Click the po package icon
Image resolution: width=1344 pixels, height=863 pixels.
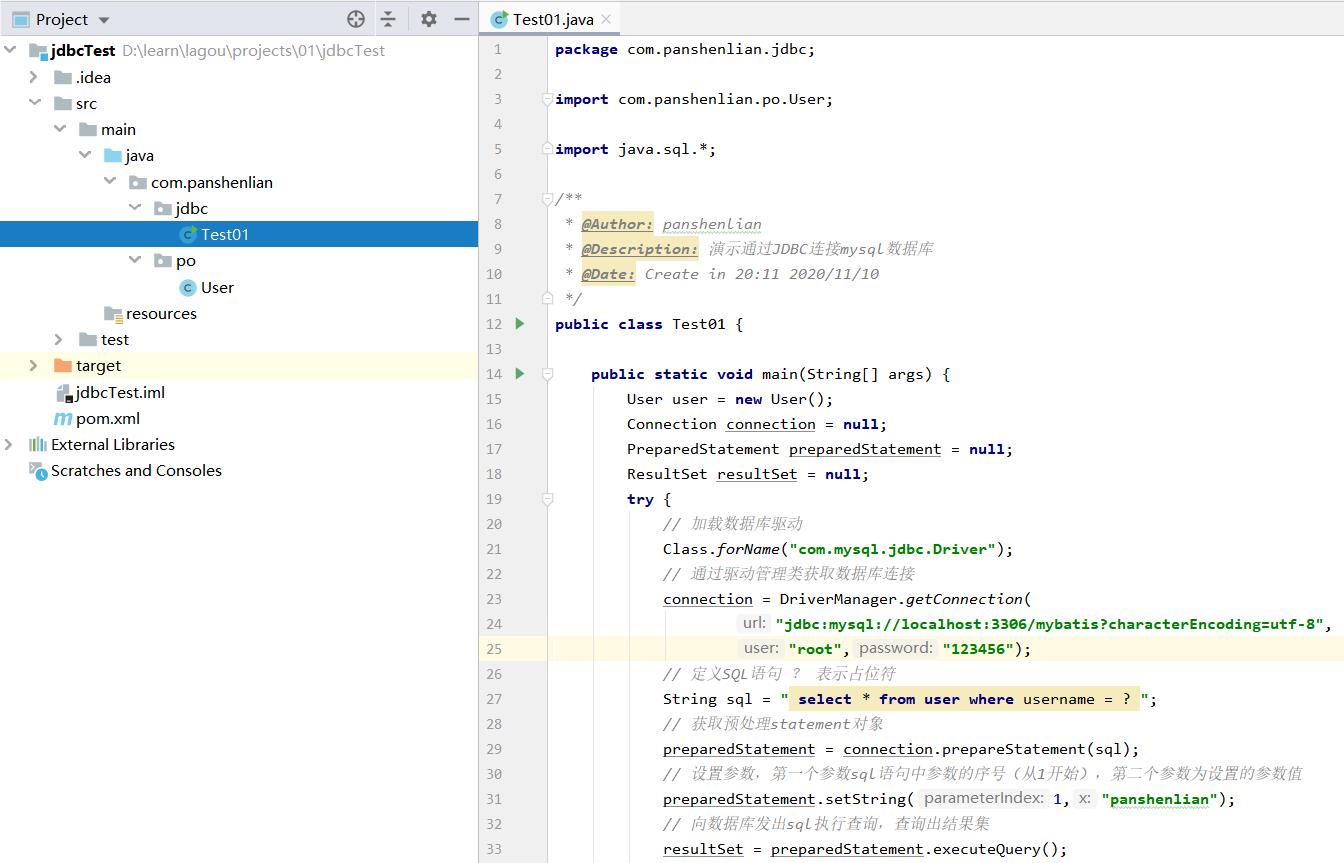(163, 260)
